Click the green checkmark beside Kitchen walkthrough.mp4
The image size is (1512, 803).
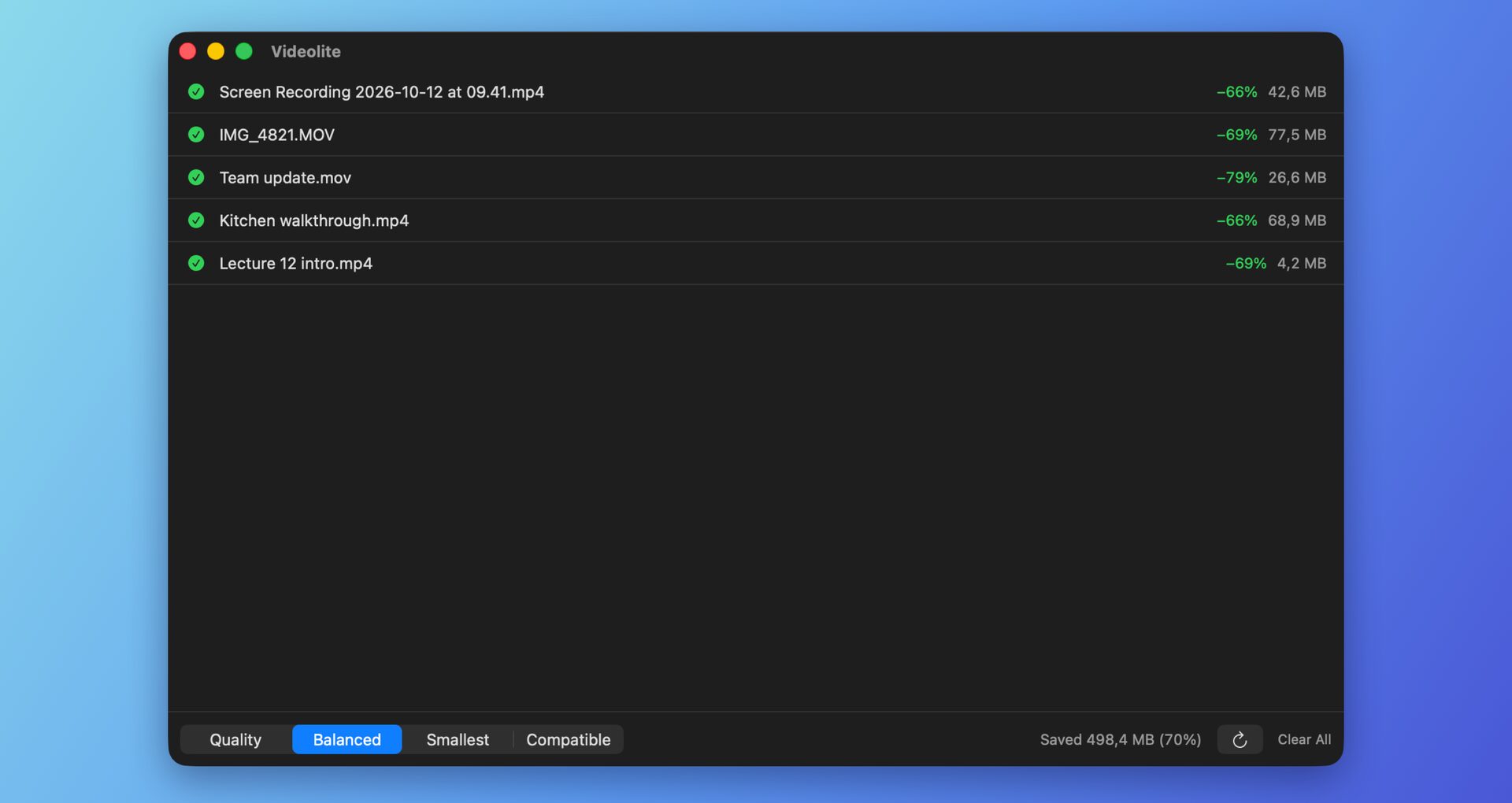pyautogui.click(x=196, y=220)
